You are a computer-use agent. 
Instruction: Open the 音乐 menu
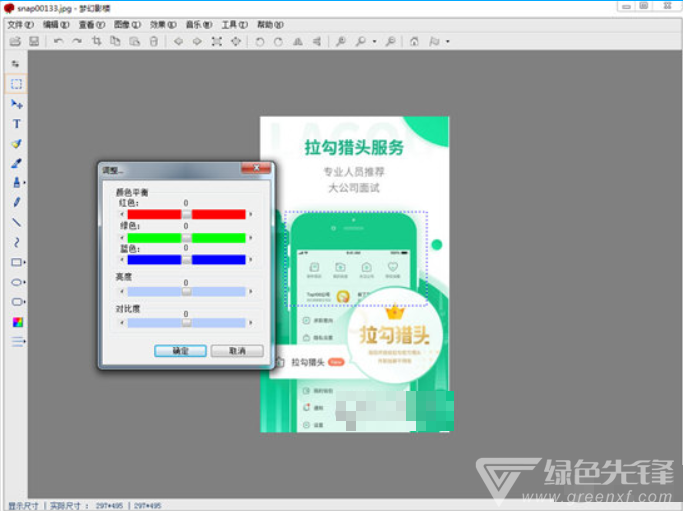pos(199,25)
